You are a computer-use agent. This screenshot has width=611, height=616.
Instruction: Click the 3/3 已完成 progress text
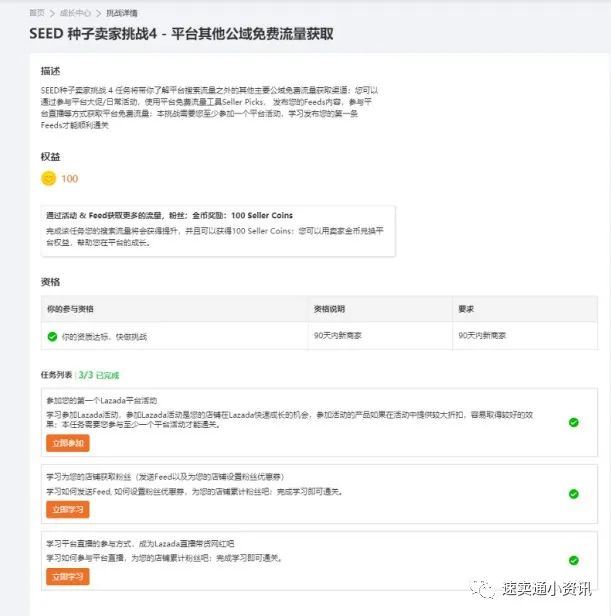[x=99, y=375]
